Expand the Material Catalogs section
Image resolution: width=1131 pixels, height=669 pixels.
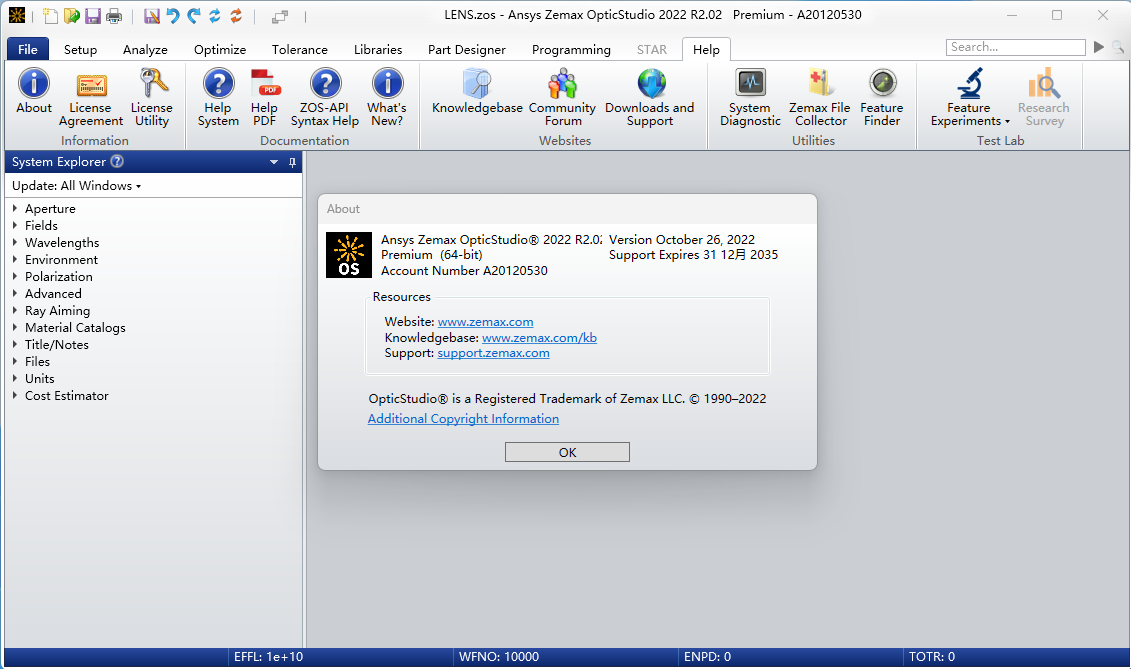pyautogui.click(x=14, y=328)
